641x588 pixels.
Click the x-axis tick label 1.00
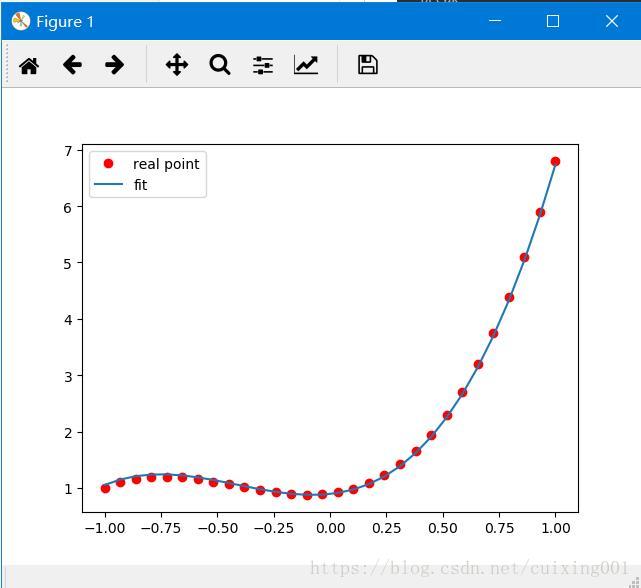(556, 528)
